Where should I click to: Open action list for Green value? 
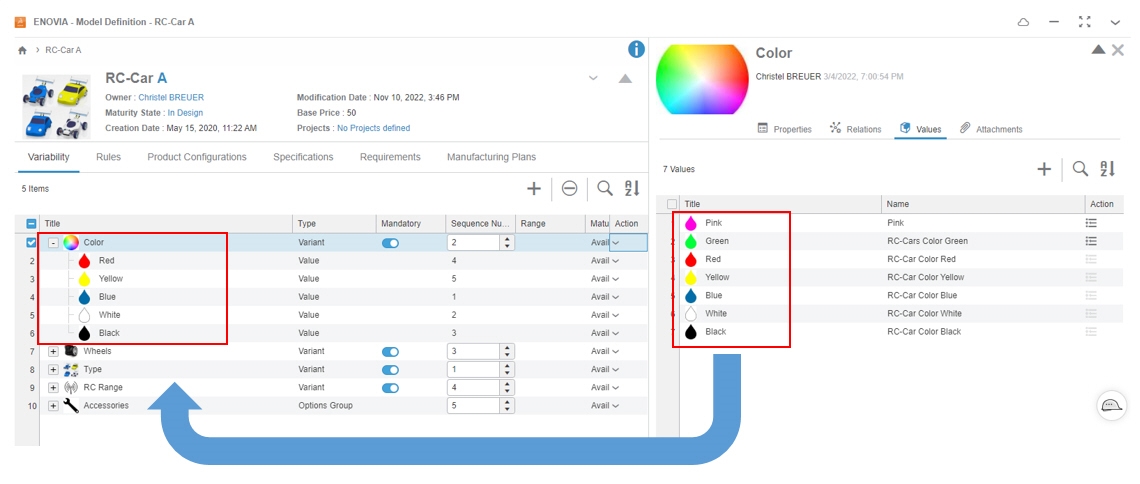click(x=1091, y=241)
